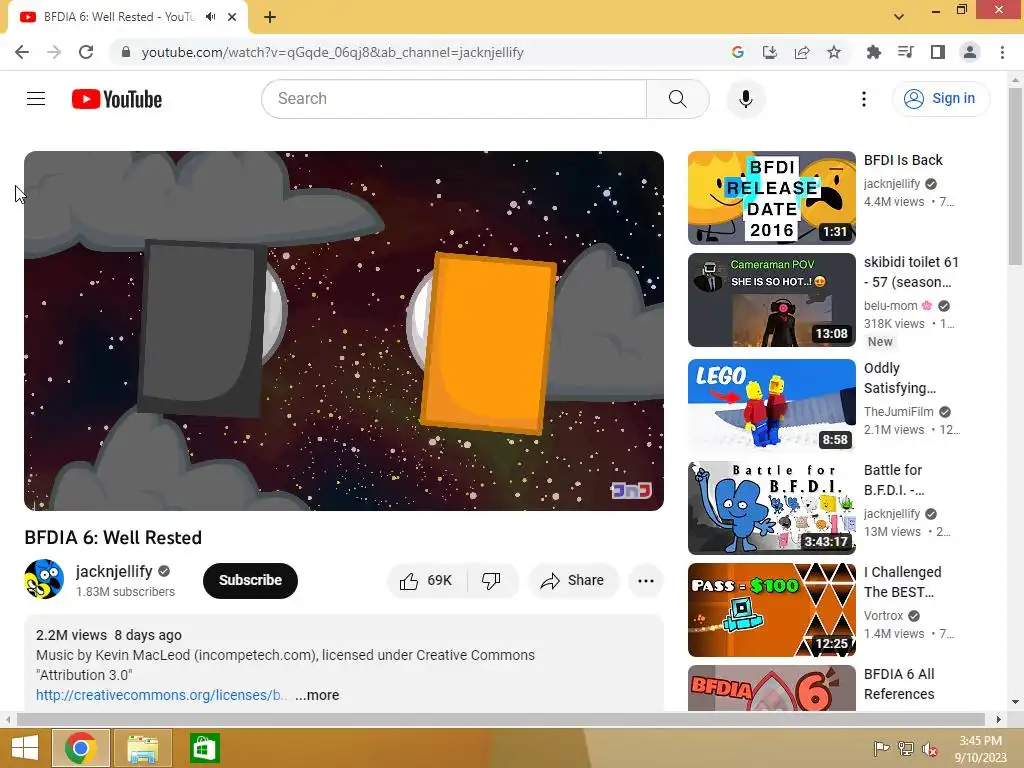Click the JnJ channel watermark in player
Viewport: 1024px width, 768px height.
tap(631, 490)
